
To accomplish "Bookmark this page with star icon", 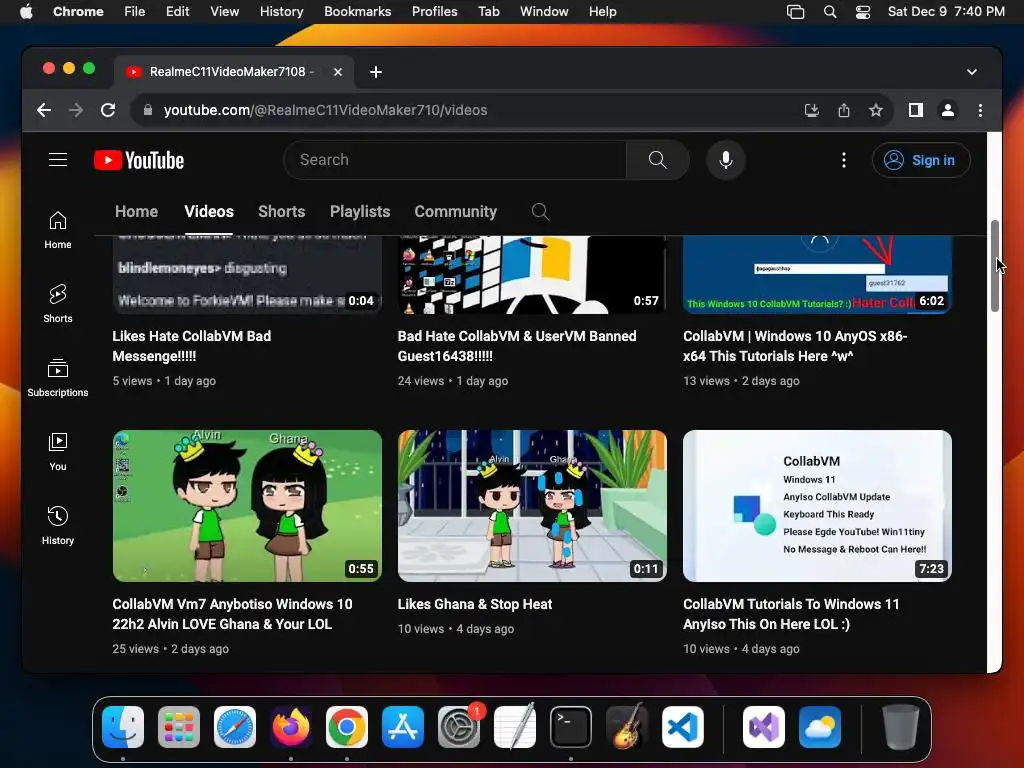I will pos(876,110).
